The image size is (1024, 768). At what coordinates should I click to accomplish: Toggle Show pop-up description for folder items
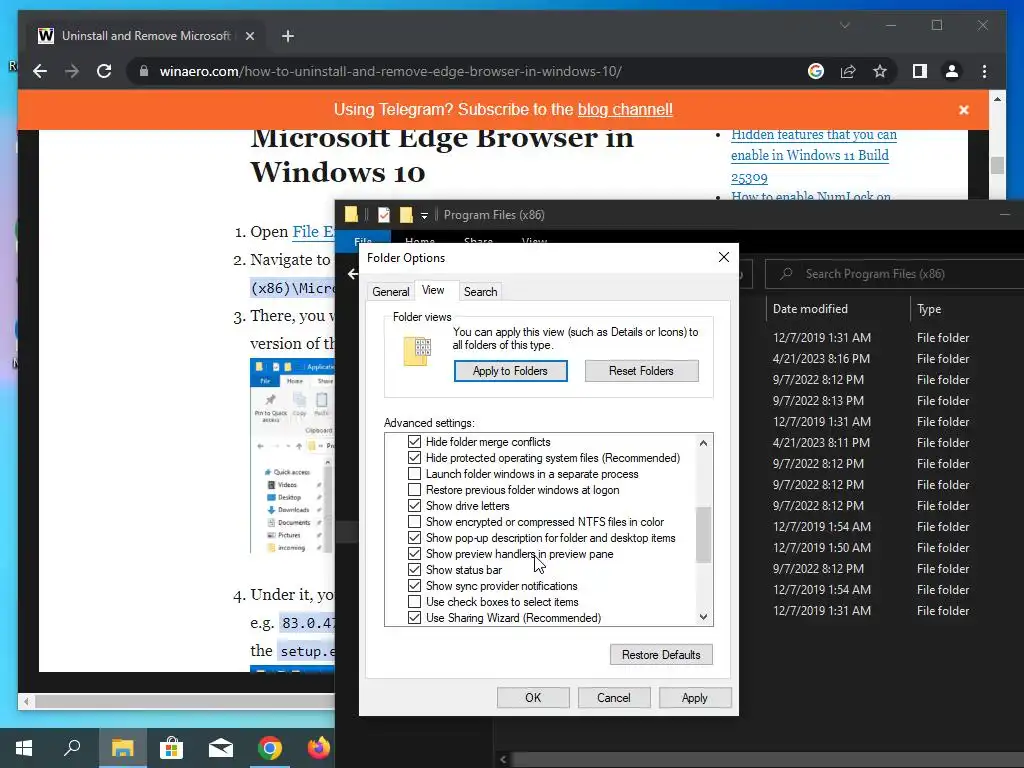tap(414, 537)
